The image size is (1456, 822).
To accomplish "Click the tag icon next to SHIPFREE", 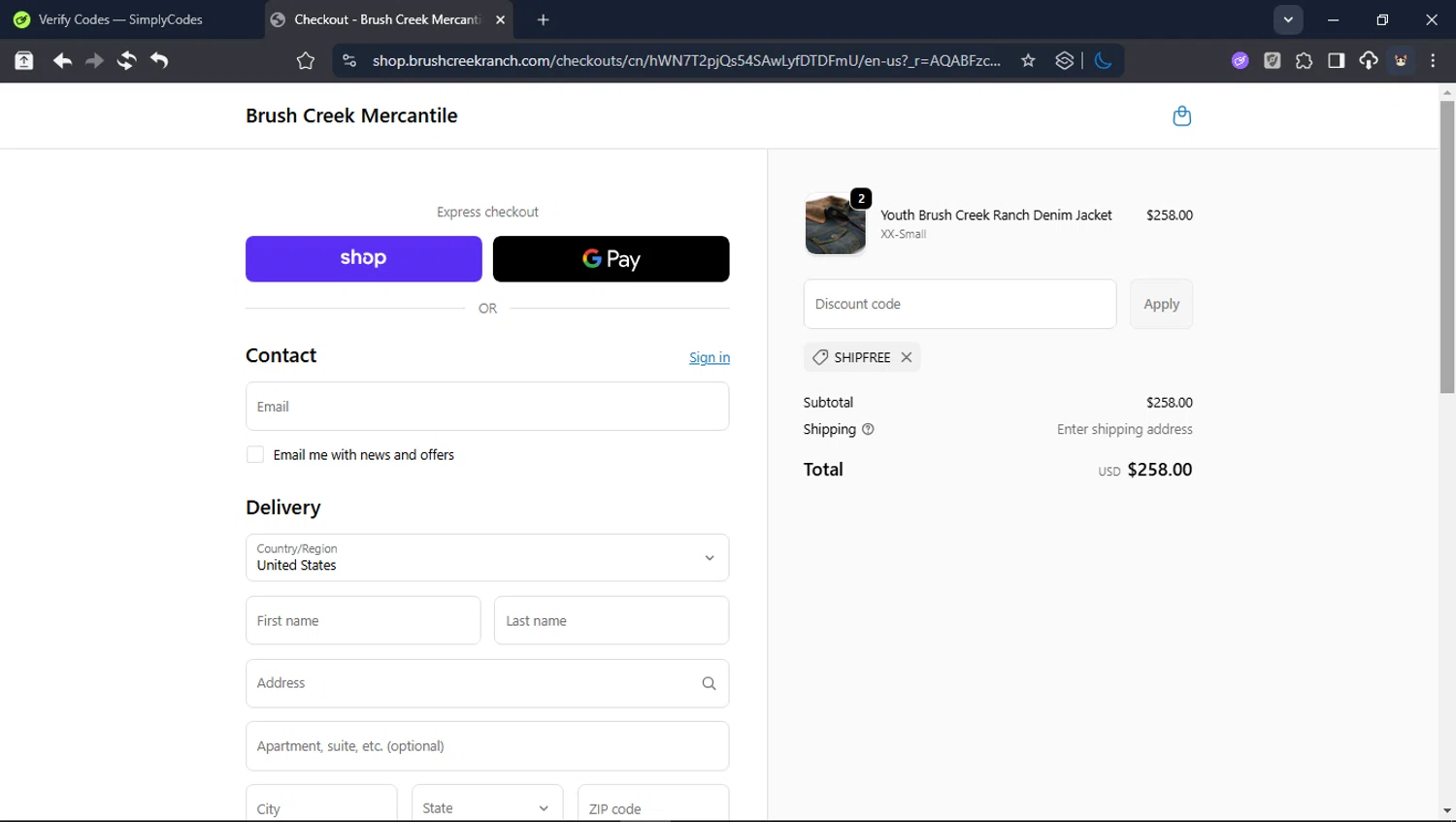I will tap(820, 357).
